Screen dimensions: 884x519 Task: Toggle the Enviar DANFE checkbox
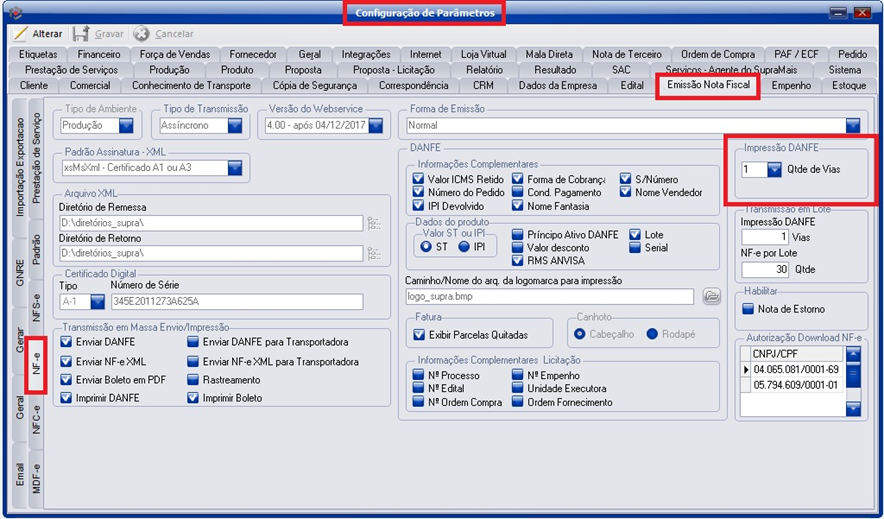tap(67, 342)
